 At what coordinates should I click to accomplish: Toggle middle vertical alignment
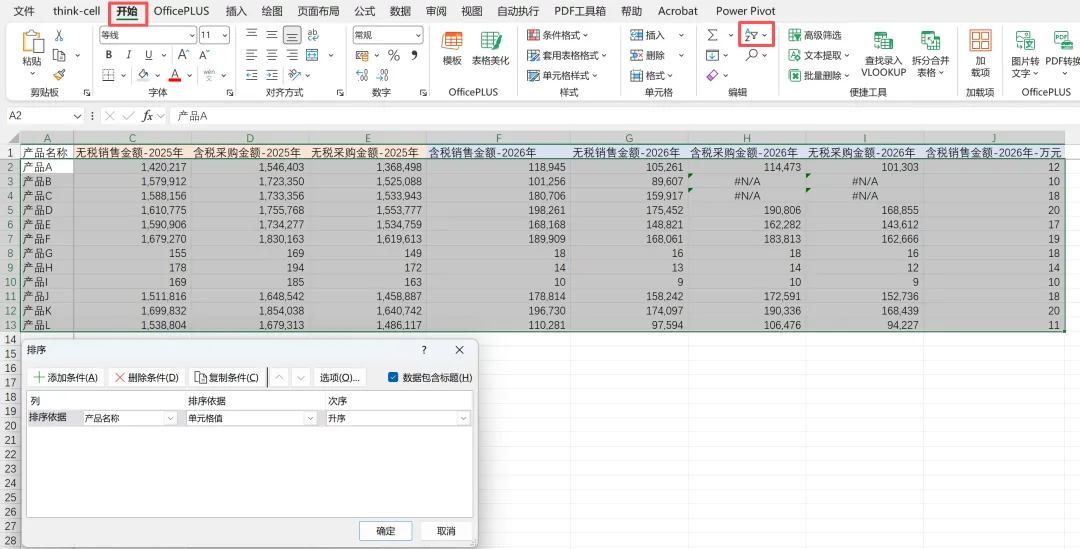click(x=272, y=35)
